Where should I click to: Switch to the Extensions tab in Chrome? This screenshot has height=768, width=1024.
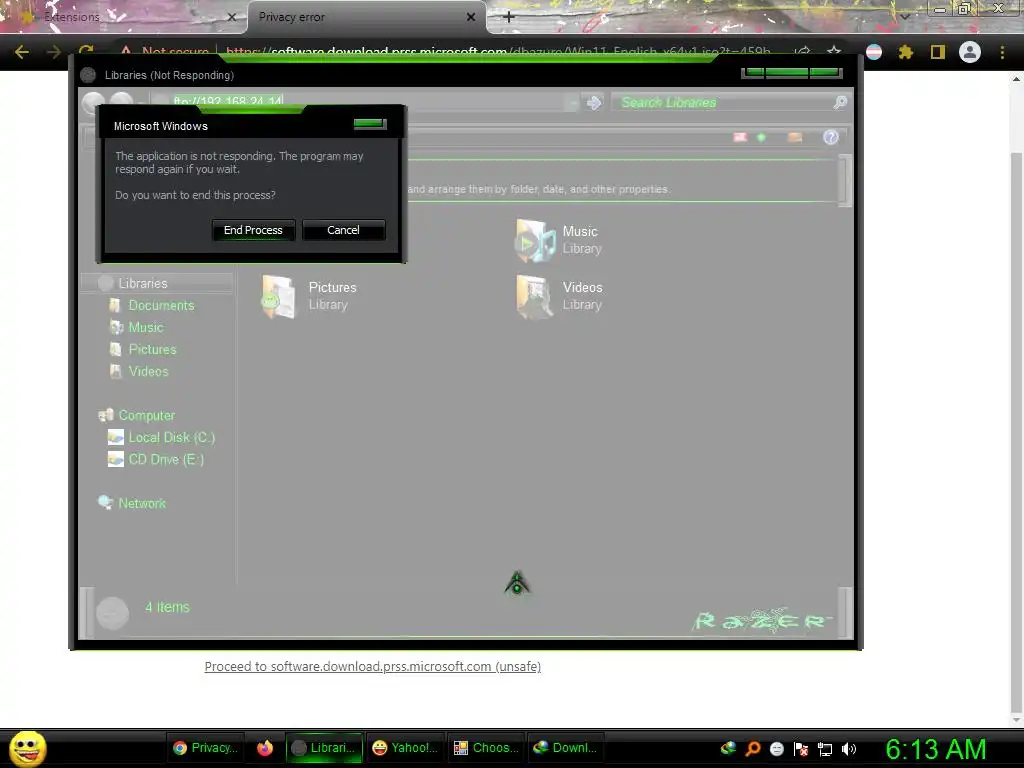pyautogui.click(x=124, y=17)
